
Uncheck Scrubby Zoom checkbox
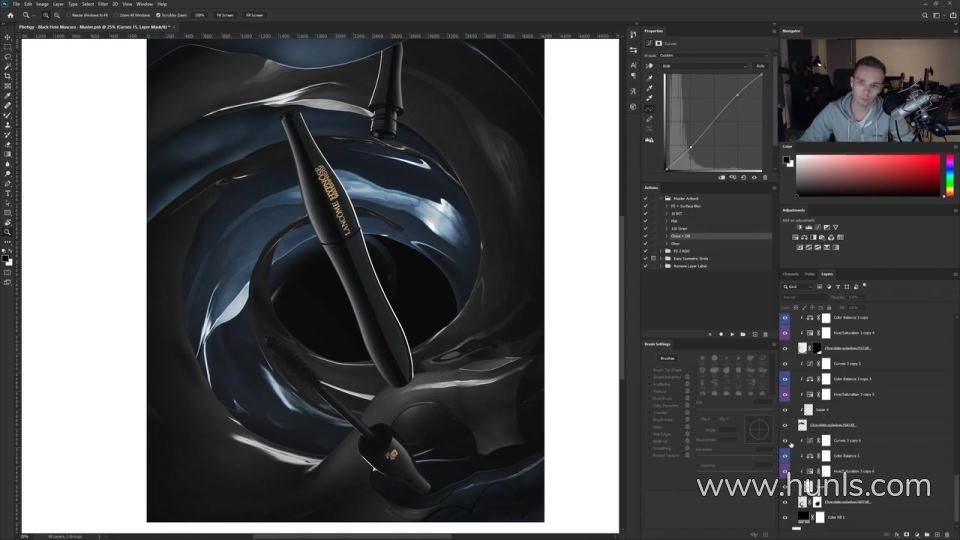tap(158, 15)
